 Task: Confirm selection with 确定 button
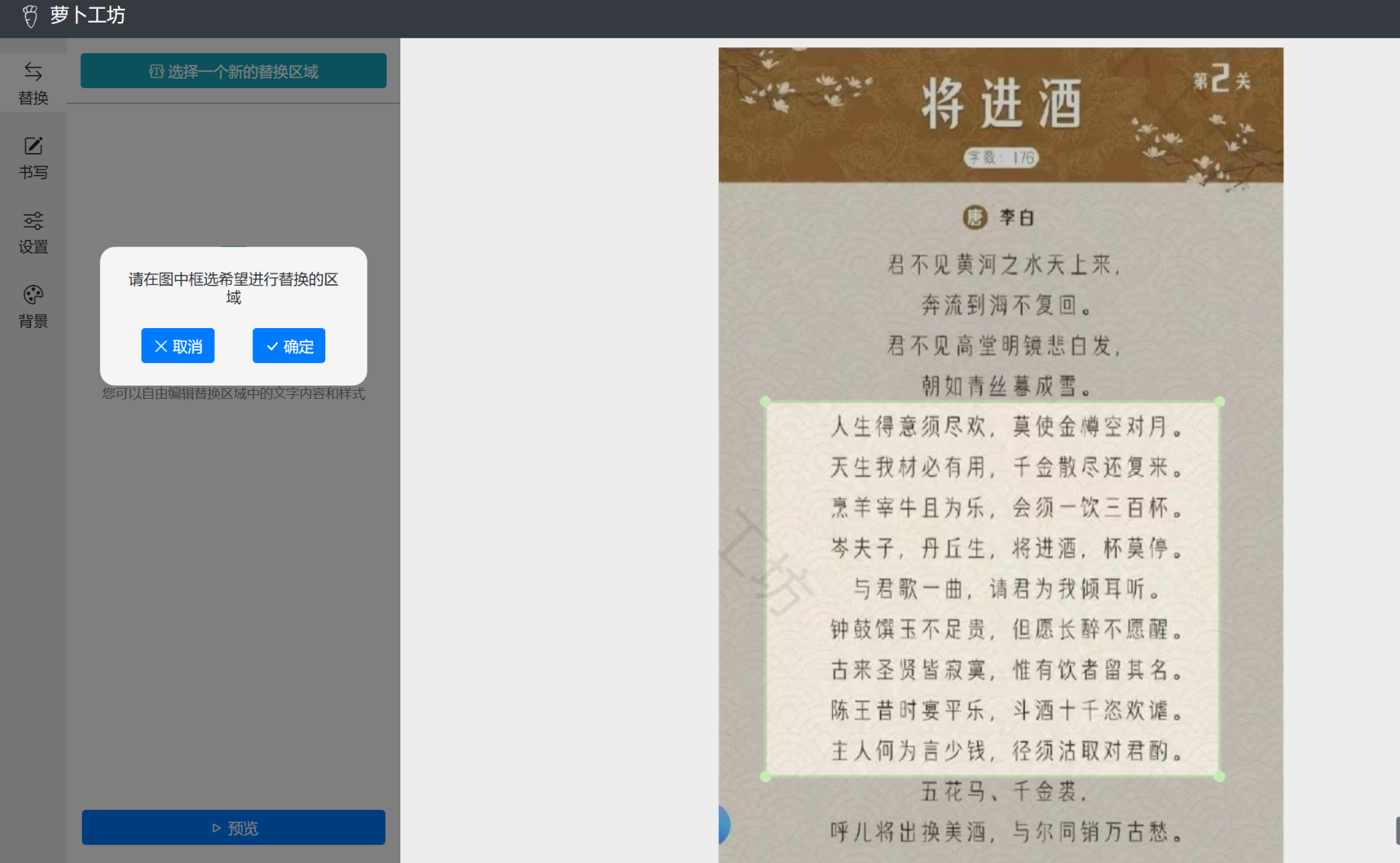click(289, 346)
